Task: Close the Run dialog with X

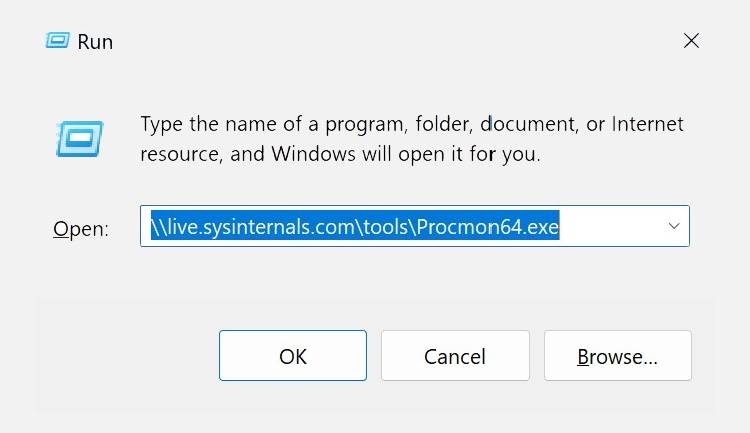Action: coord(691,41)
